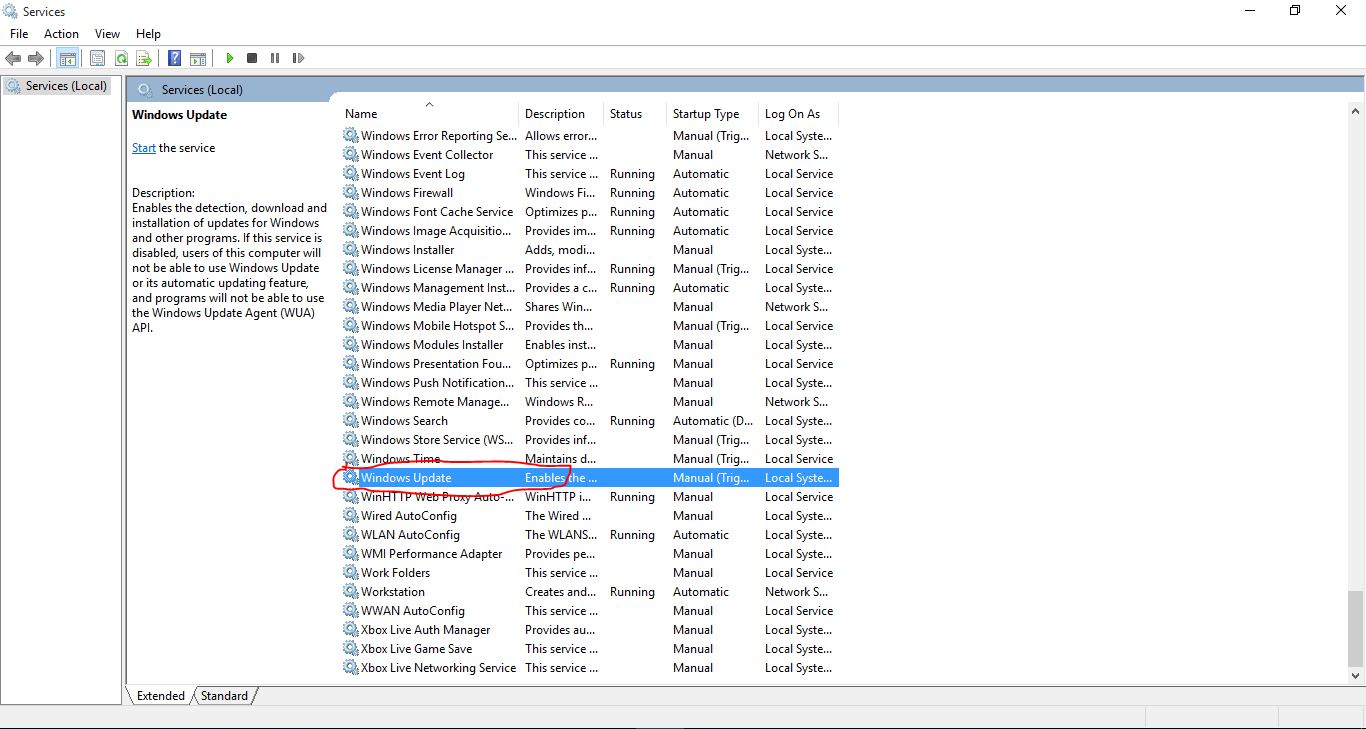Select the Windows Management Inst... service
The height and width of the screenshot is (729, 1366).
click(x=590, y=288)
